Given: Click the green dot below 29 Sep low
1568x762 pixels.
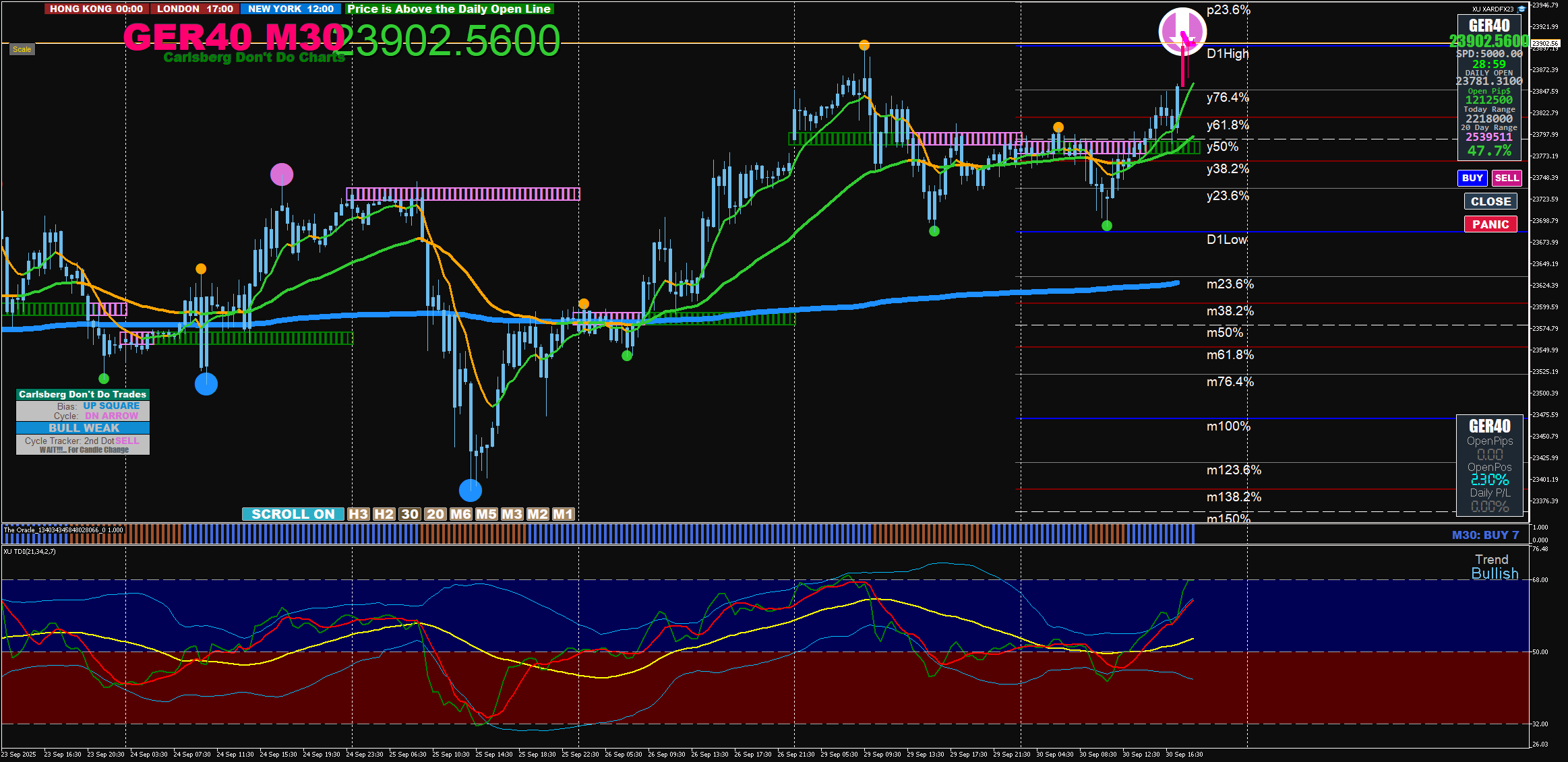Looking at the screenshot, I should [934, 231].
